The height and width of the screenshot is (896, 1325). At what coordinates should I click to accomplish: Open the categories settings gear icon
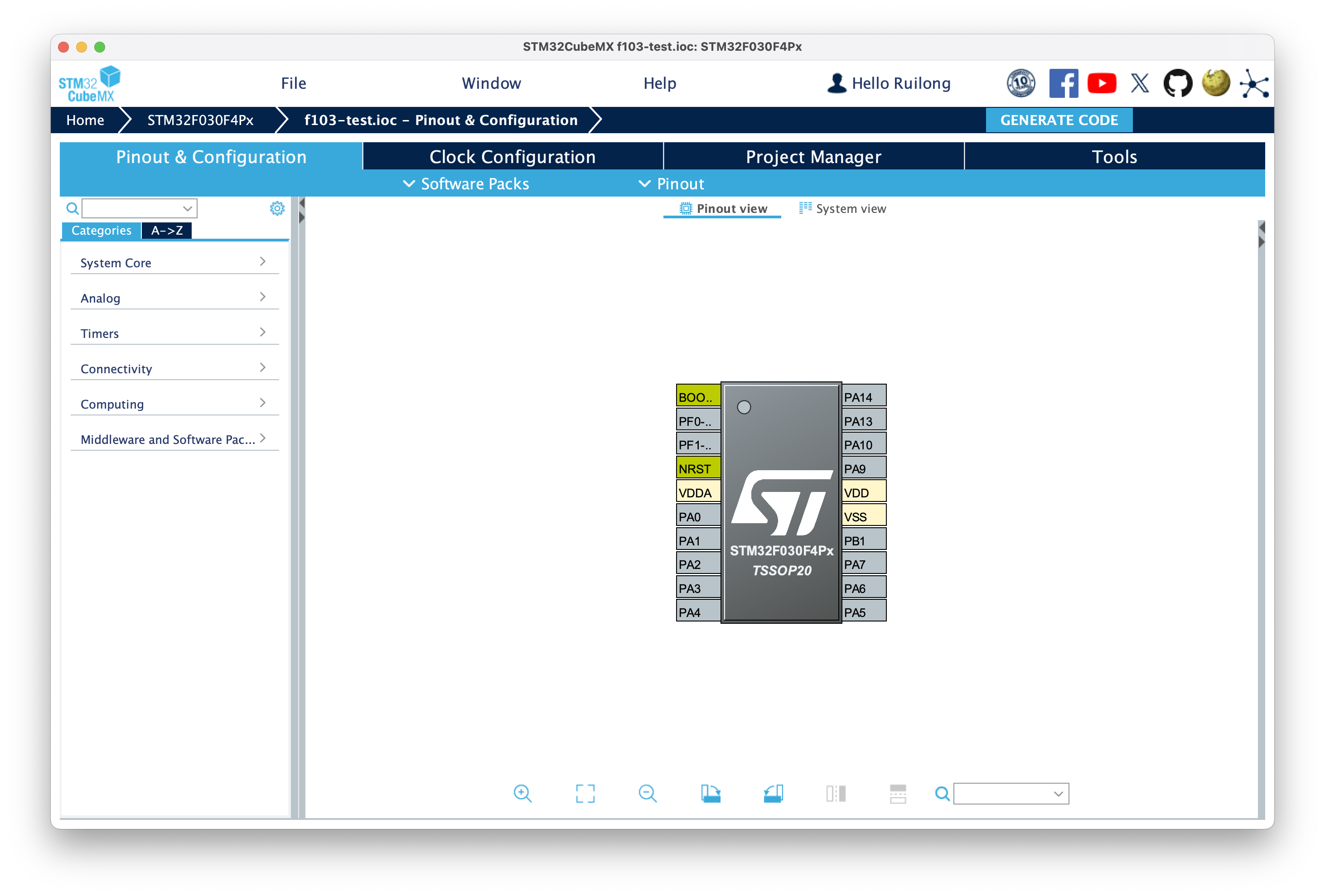(x=277, y=209)
